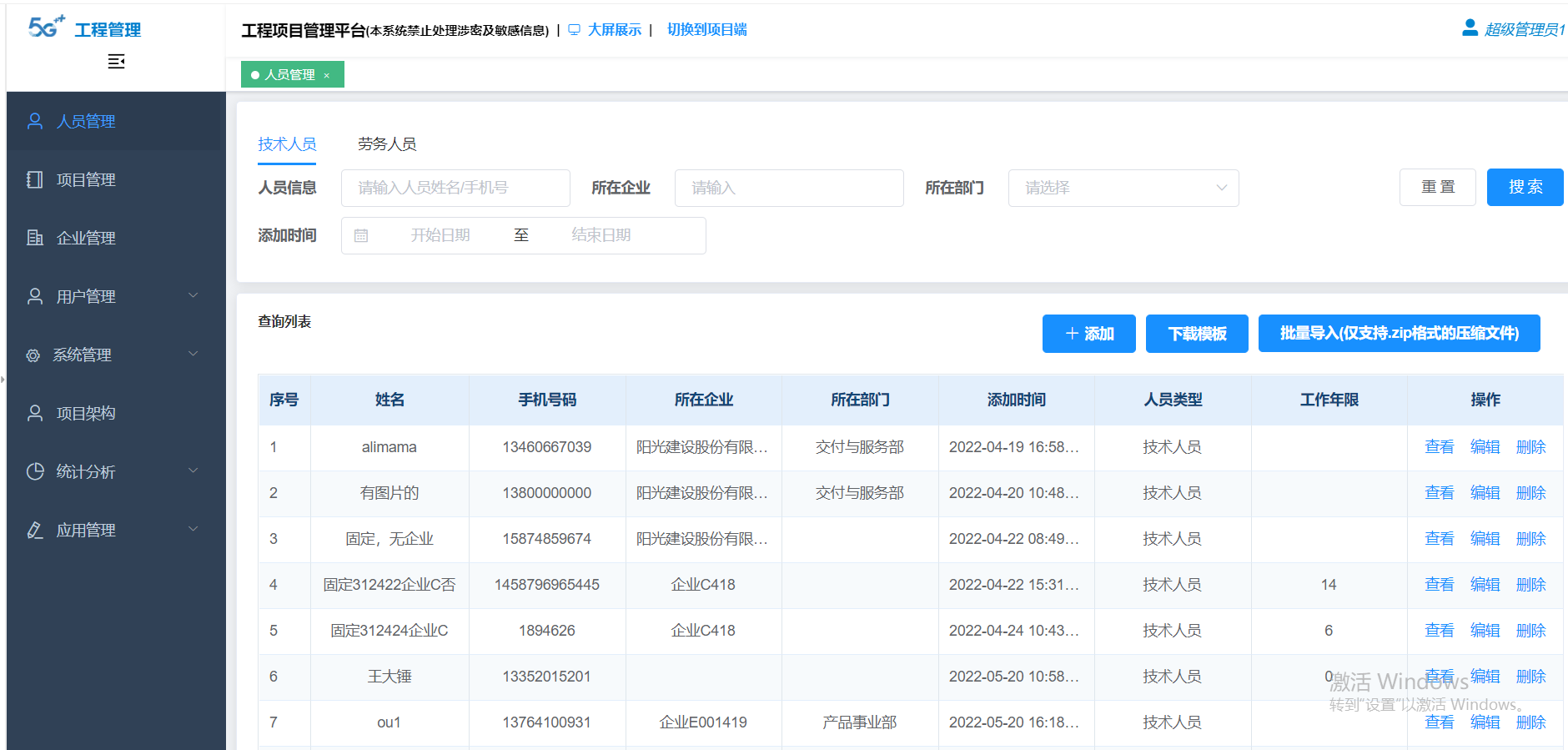The height and width of the screenshot is (750, 1568).
Task: Click the 大屏展示 monitor icon
Action: pyautogui.click(x=574, y=30)
